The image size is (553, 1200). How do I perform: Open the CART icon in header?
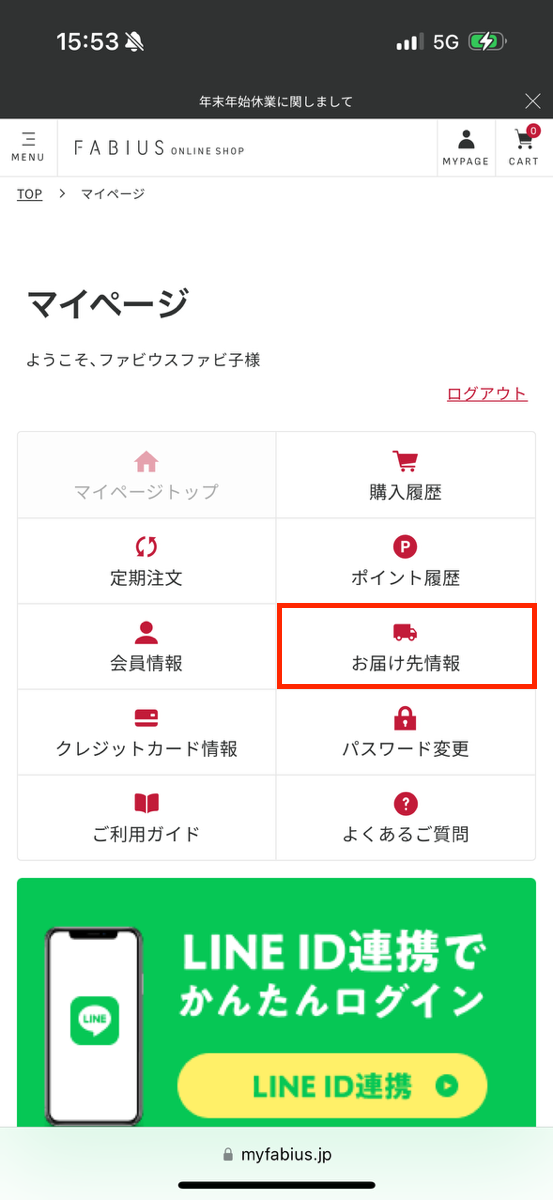pos(523,147)
